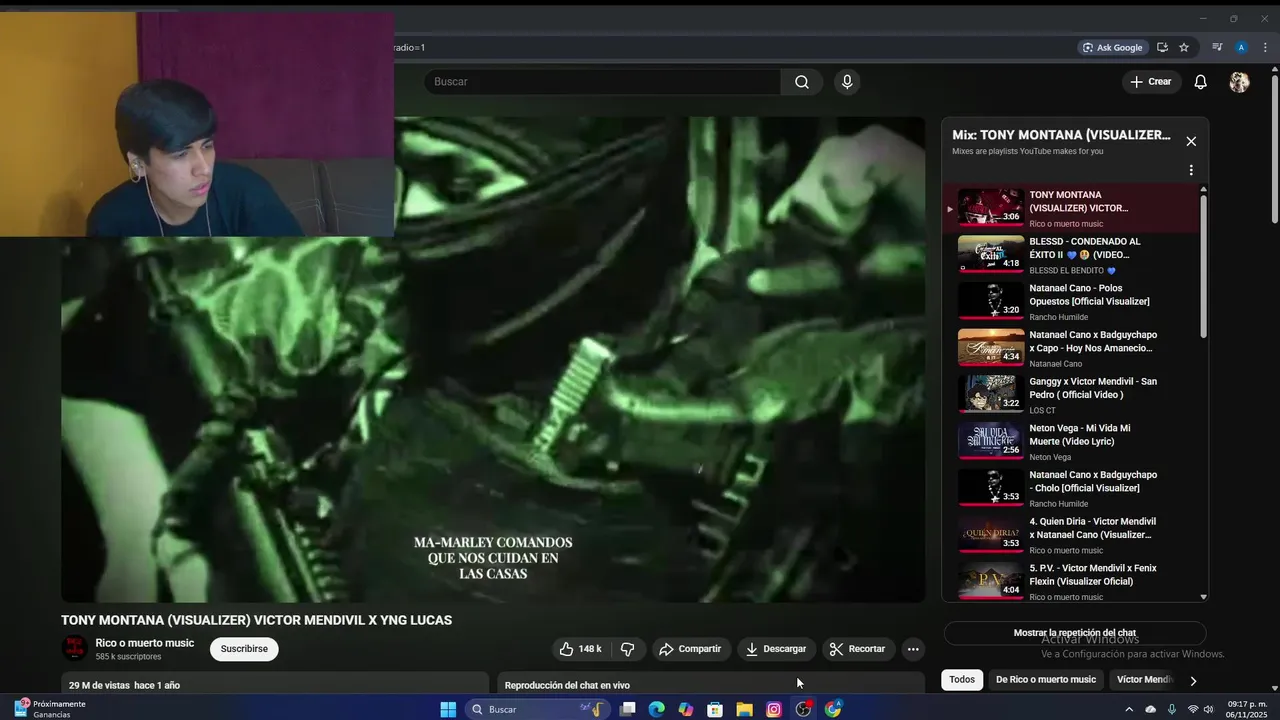The height and width of the screenshot is (720, 1280).
Task: Select the De Rico o muerto music chip
Action: coord(1046,680)
